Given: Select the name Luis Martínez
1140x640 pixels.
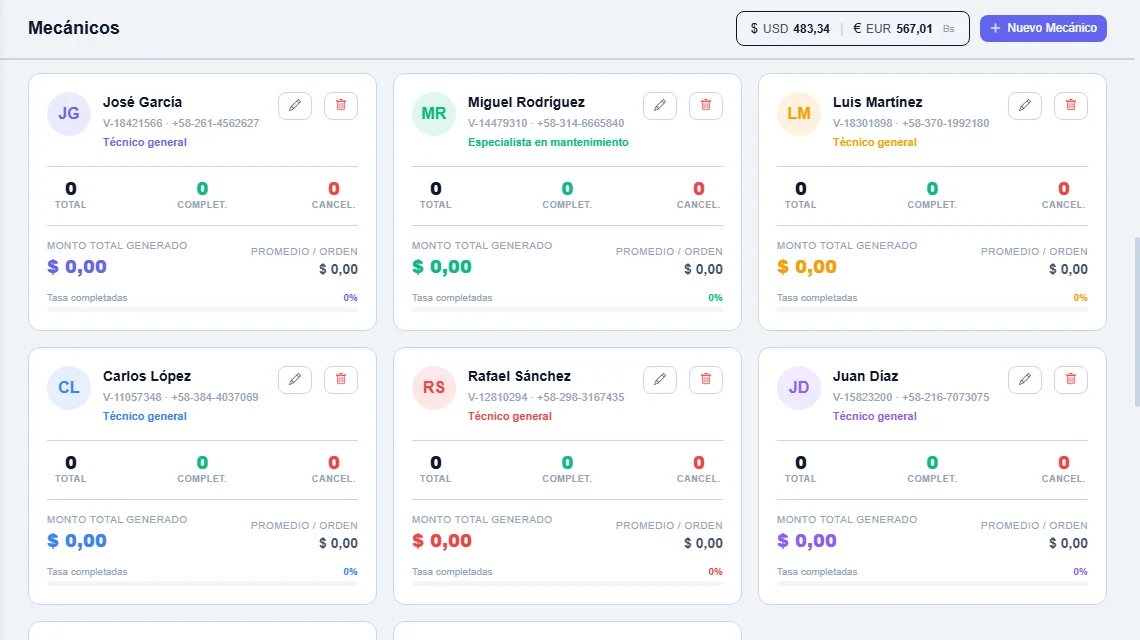Looking at the screenshot, I should tap(878, 103).
